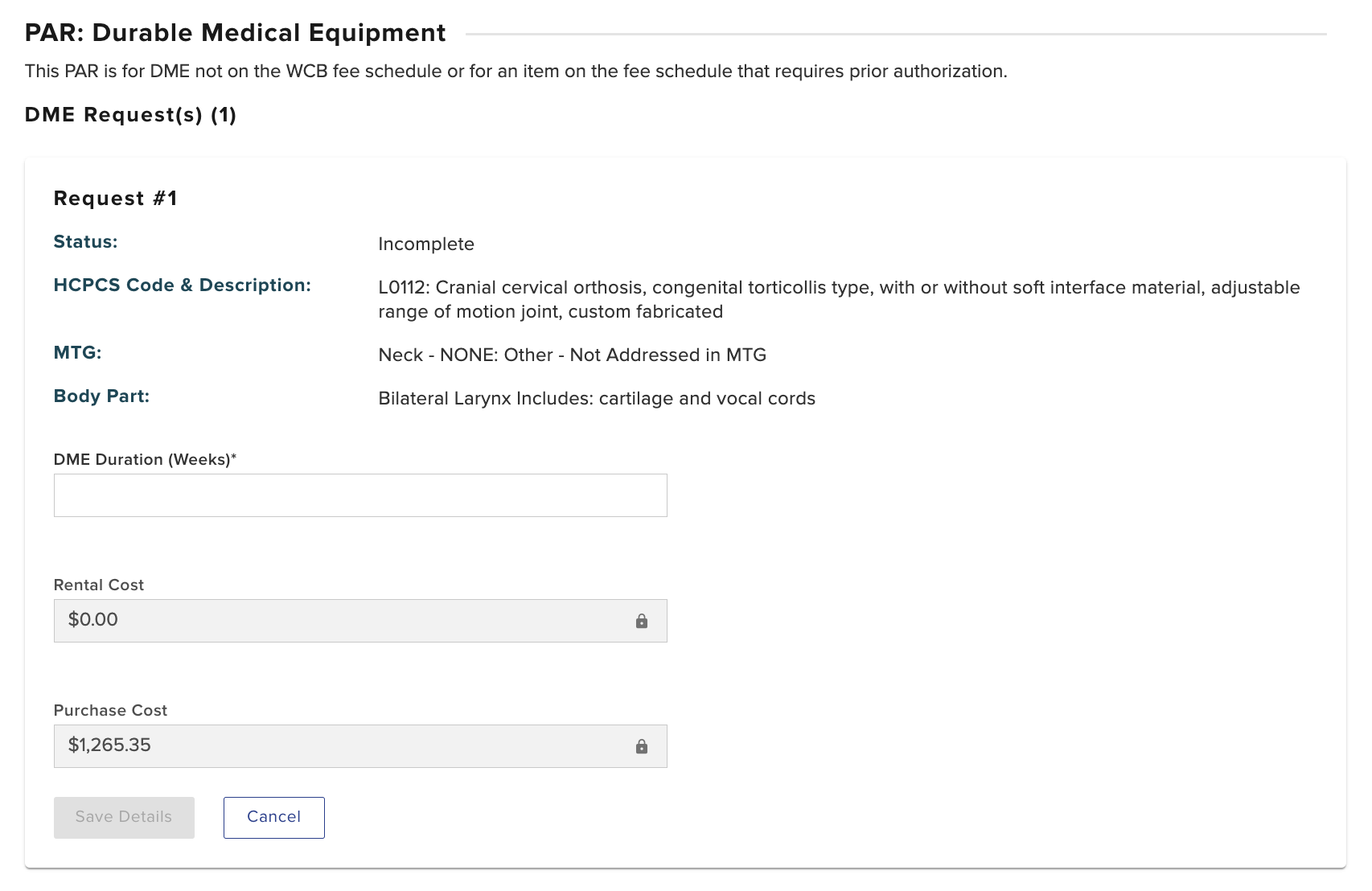This screenshot has height=891, width=1372.
Task: Click the lock icon in Rental Cost field
Action: [x=642, y=621]
